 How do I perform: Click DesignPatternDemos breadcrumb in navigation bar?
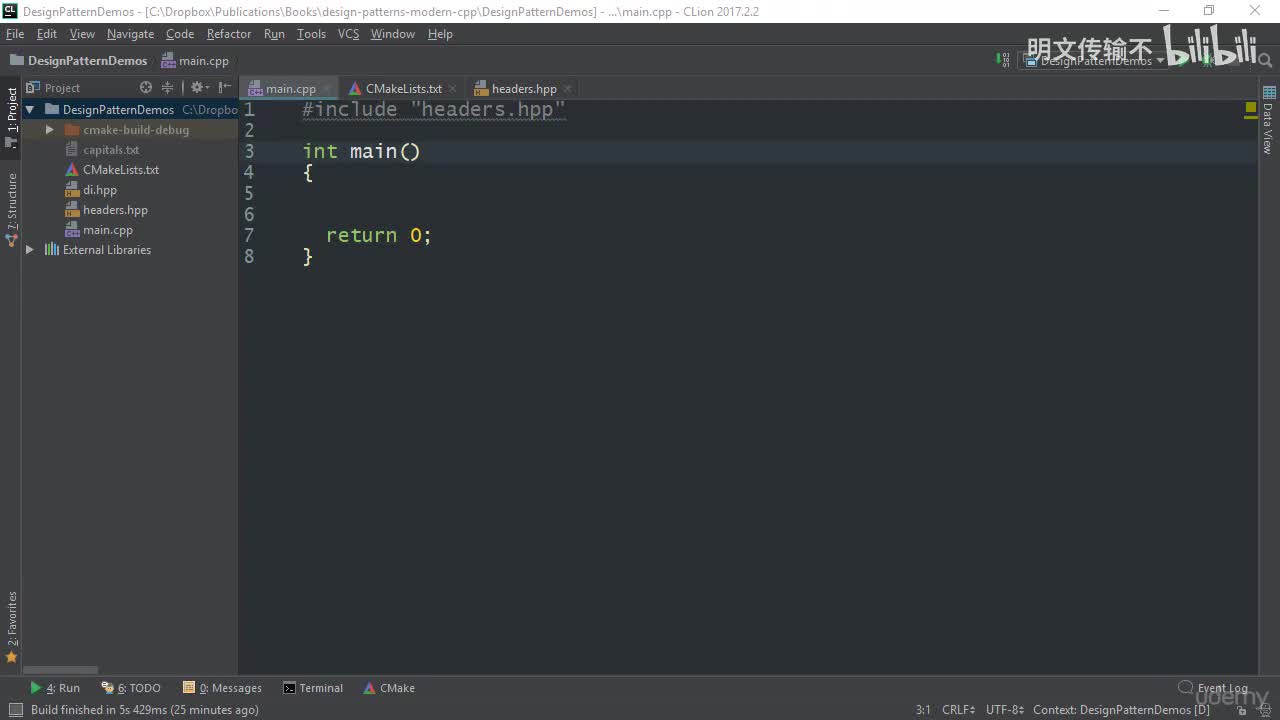[x=79, y=61]
